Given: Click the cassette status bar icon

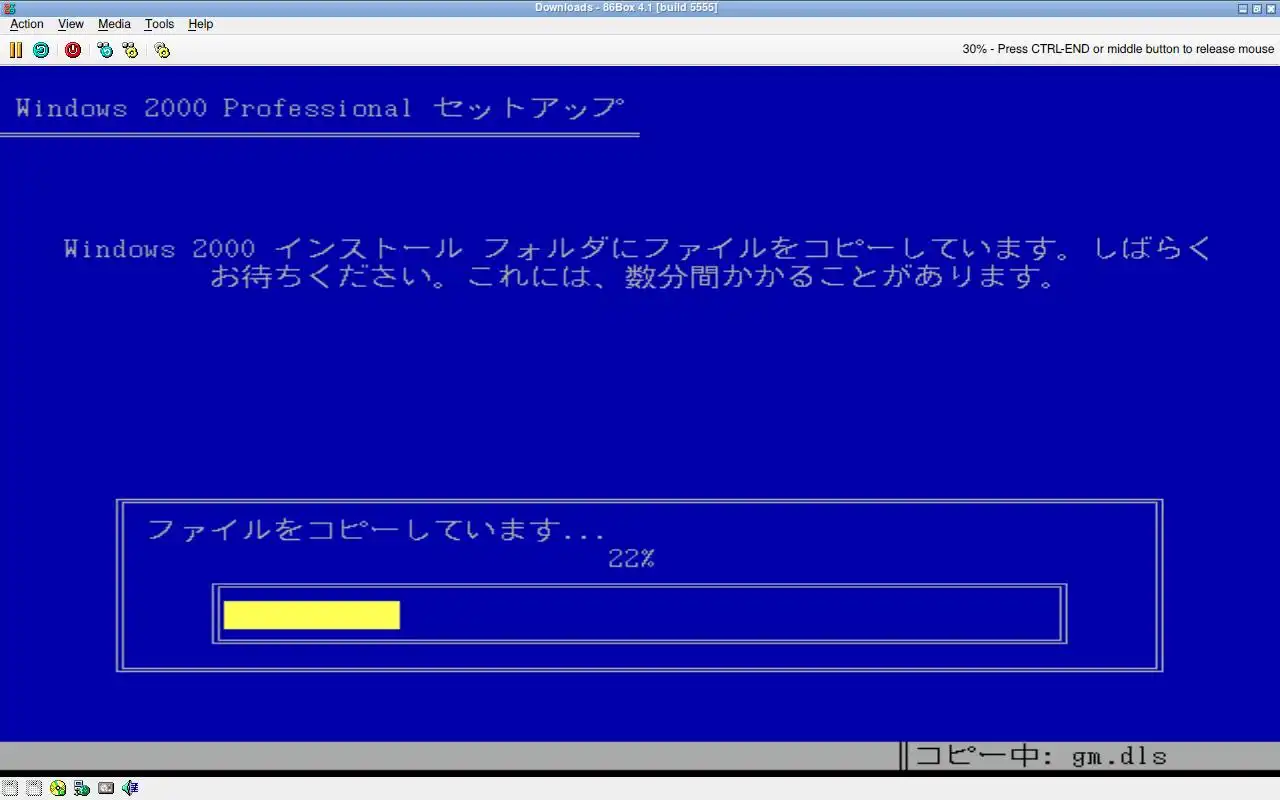Looking at the screenshot, I should 106,788.
